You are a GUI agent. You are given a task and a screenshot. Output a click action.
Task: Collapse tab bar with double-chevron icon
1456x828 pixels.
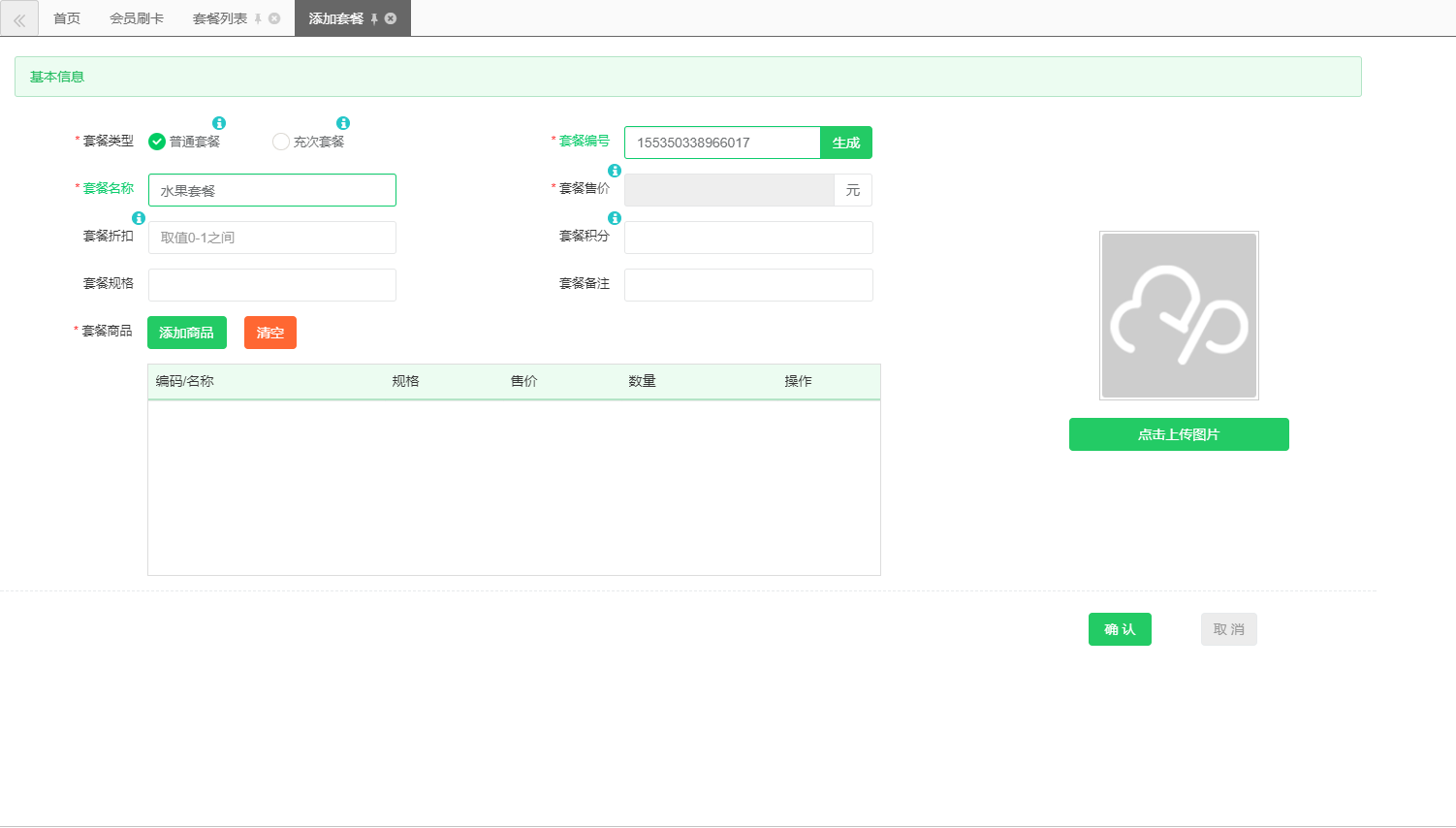(x=19, y=18)
